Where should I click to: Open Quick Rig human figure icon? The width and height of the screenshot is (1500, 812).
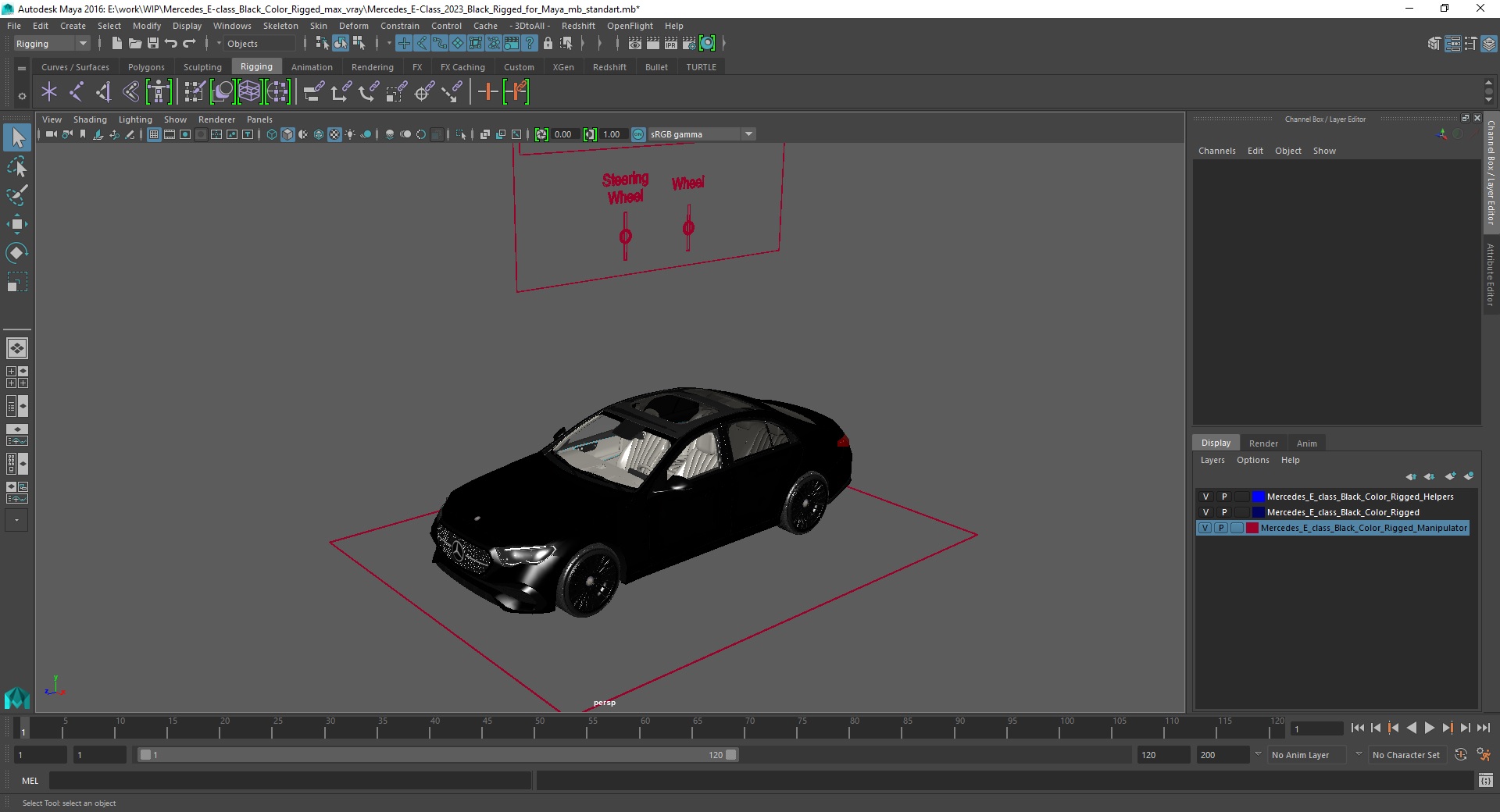tap(159, 92)
